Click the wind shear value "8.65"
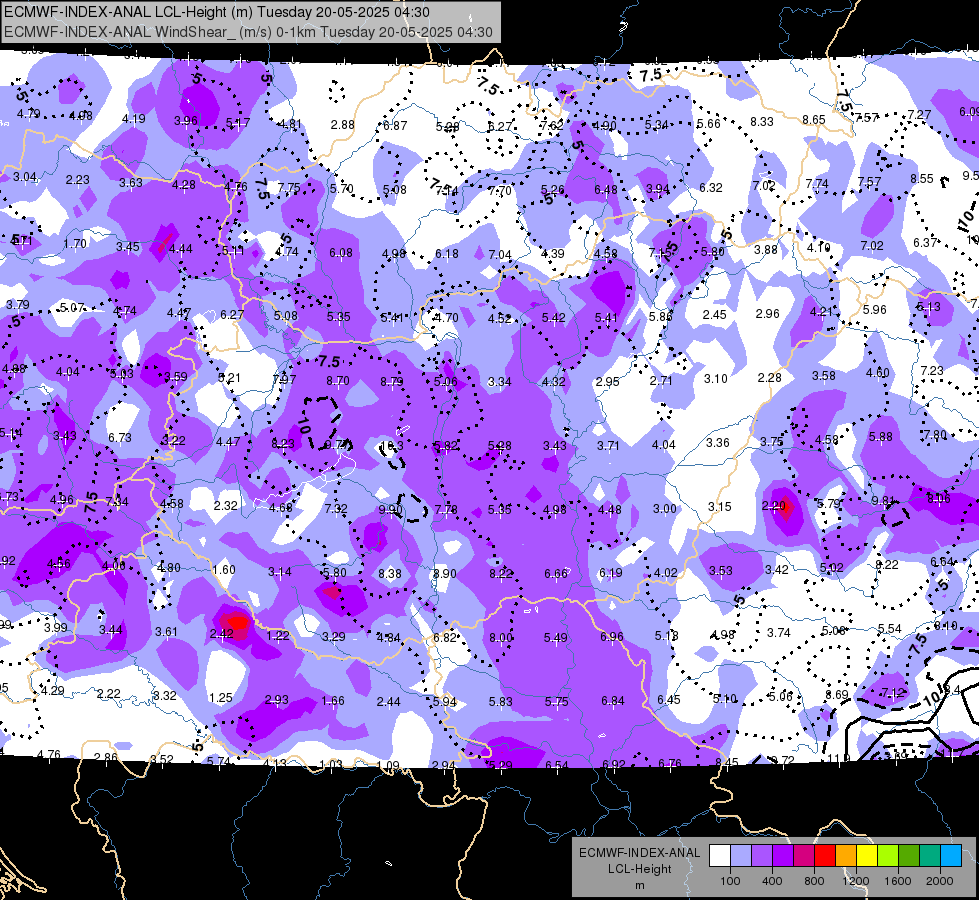This screenshot has height=900, width=979. [x=814, y=120]
